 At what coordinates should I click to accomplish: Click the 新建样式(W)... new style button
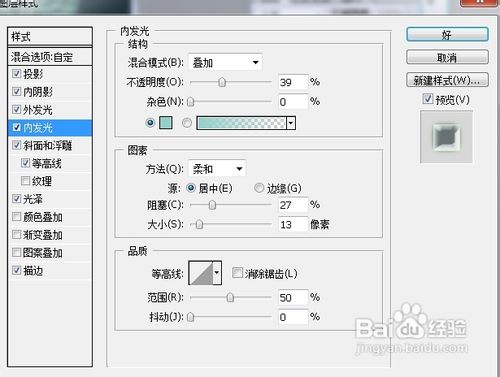click(x=447, y=80)
